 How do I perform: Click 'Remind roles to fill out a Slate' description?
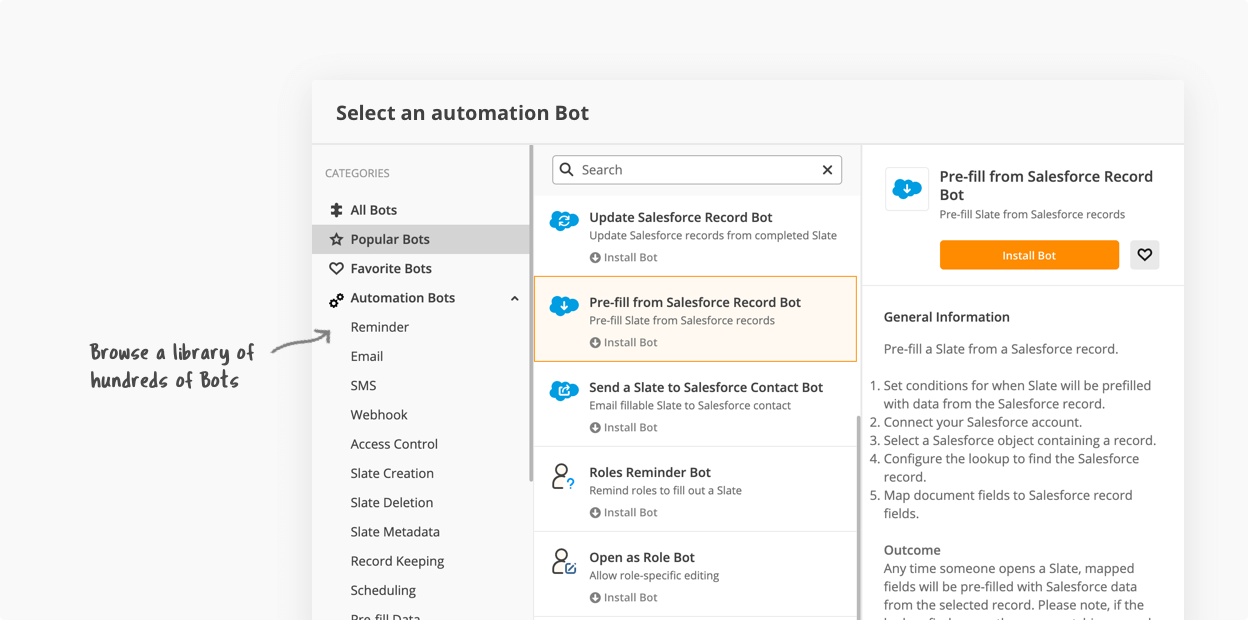pyautogui.click(x=665, y=490)
